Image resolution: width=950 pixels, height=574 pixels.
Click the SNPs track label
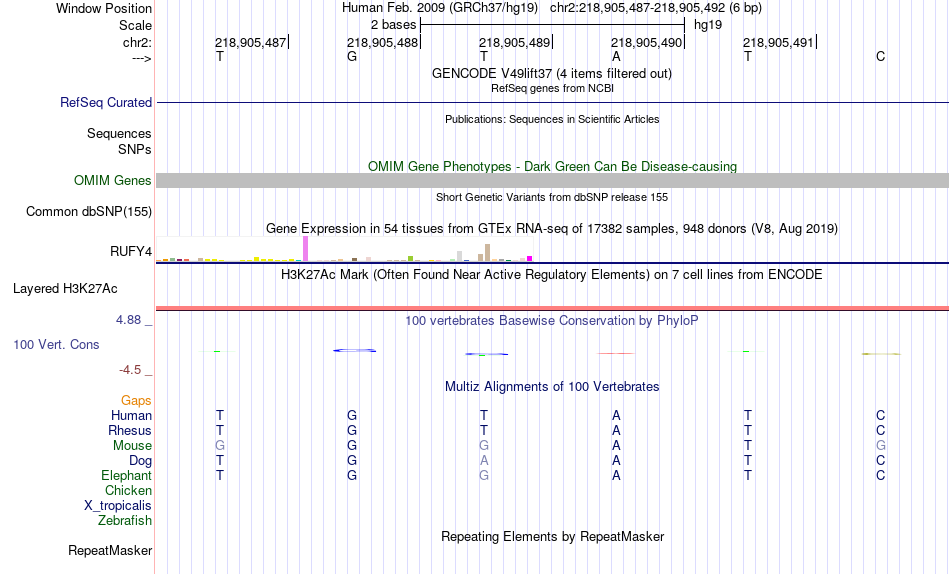click(x=135, y=149)
